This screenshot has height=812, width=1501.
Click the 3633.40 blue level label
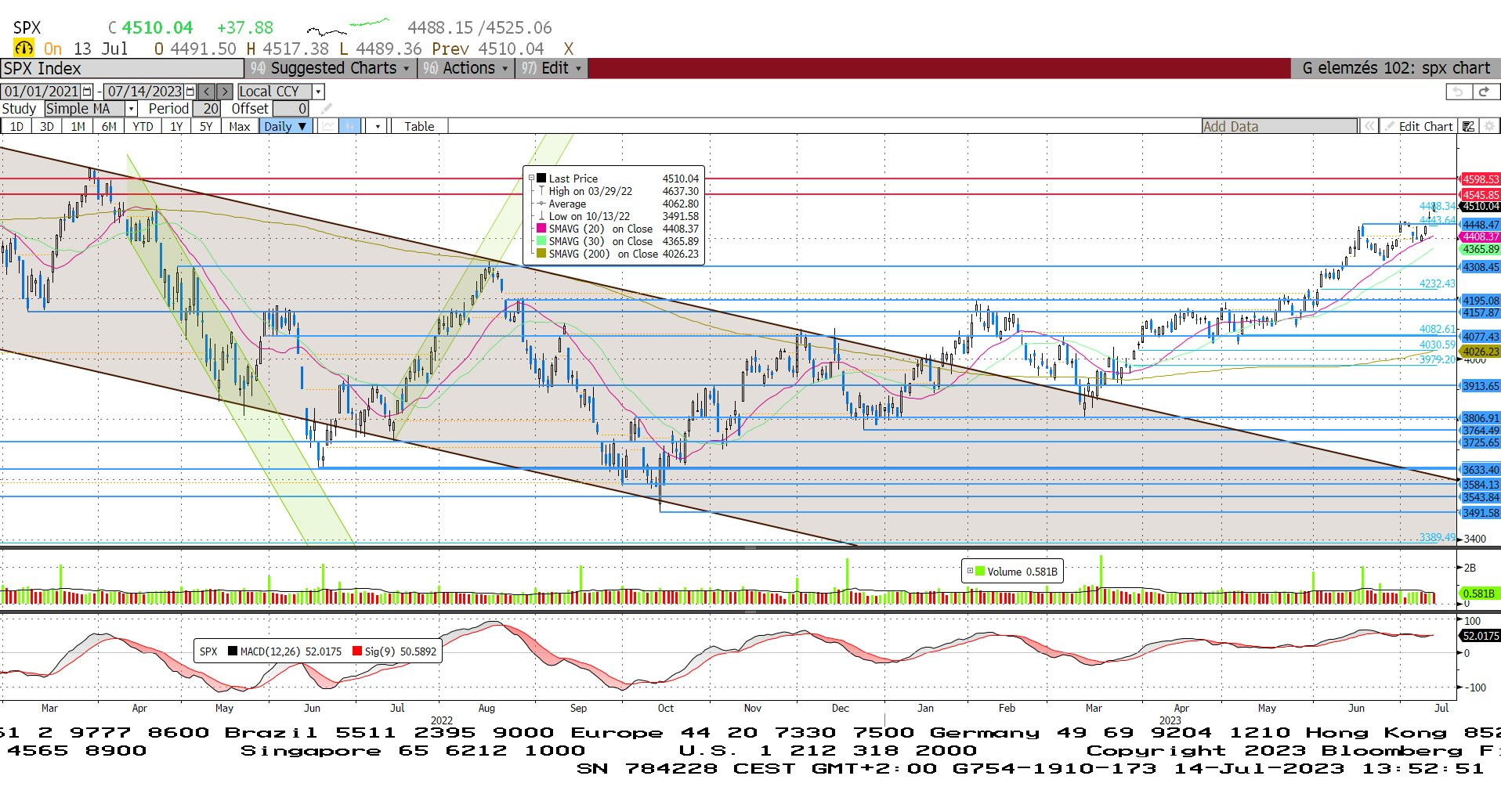pos(1480,470)
